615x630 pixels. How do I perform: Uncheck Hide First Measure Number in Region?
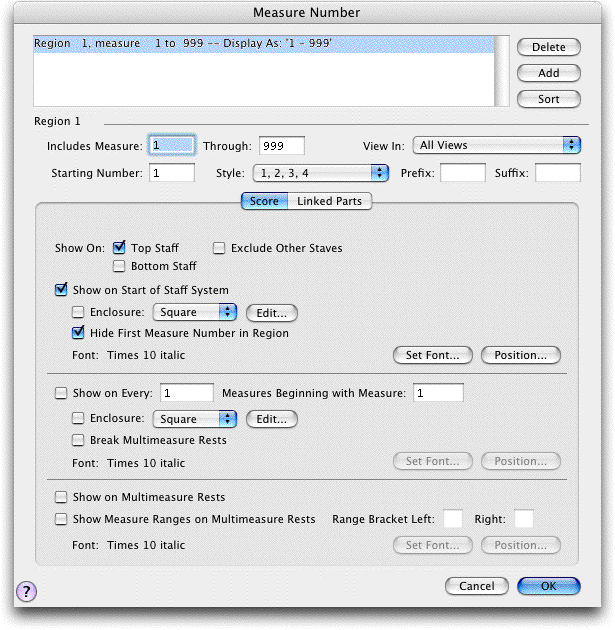click(78, 333)
